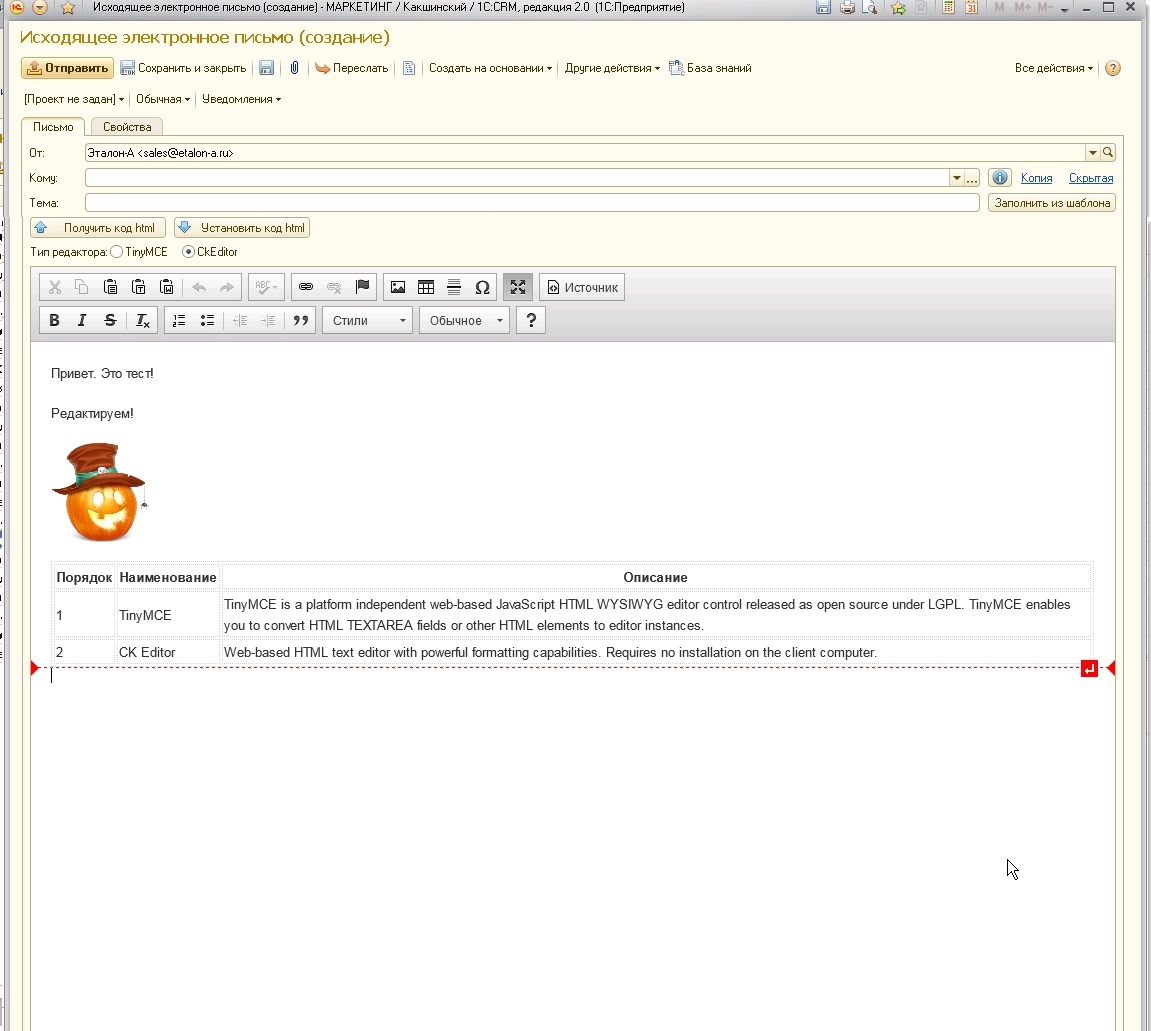The width and height of the screenshot is (1151, 1031).
Task: Insert a numbered list
Action: (179, 320)
